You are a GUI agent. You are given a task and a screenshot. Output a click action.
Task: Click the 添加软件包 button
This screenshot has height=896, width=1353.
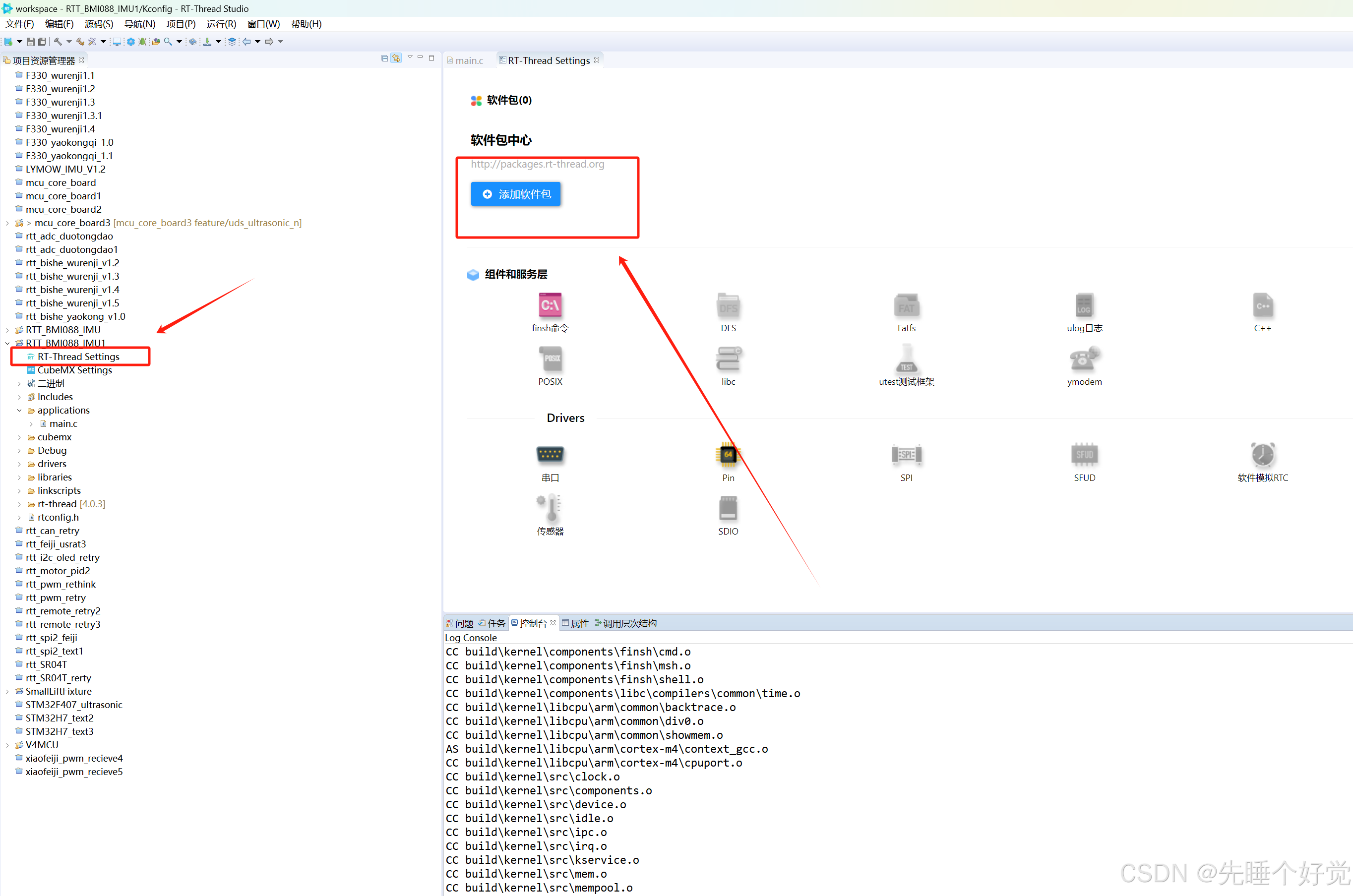tap(516, 194)
